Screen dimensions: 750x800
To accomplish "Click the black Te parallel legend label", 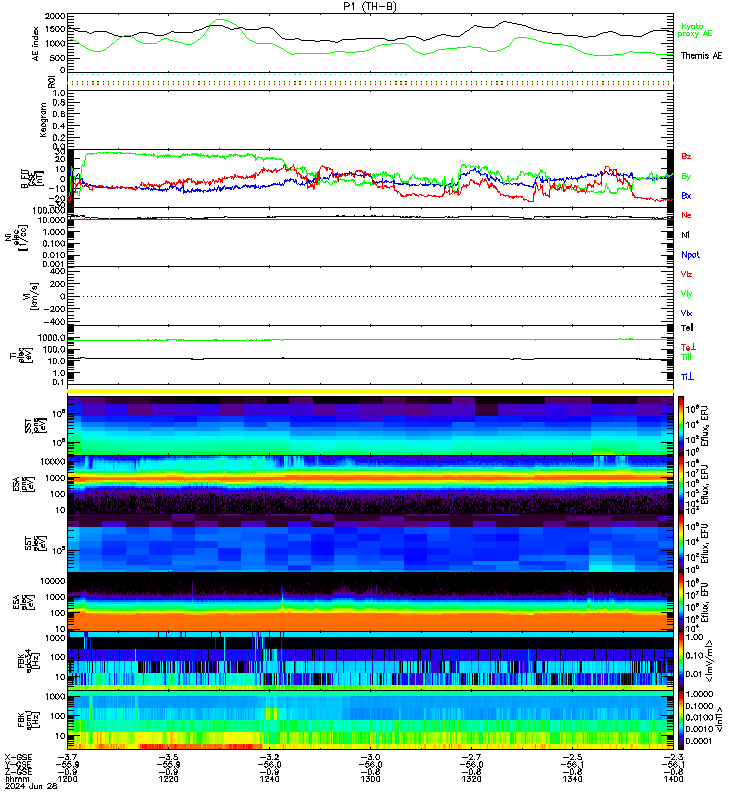I will 687,328.
